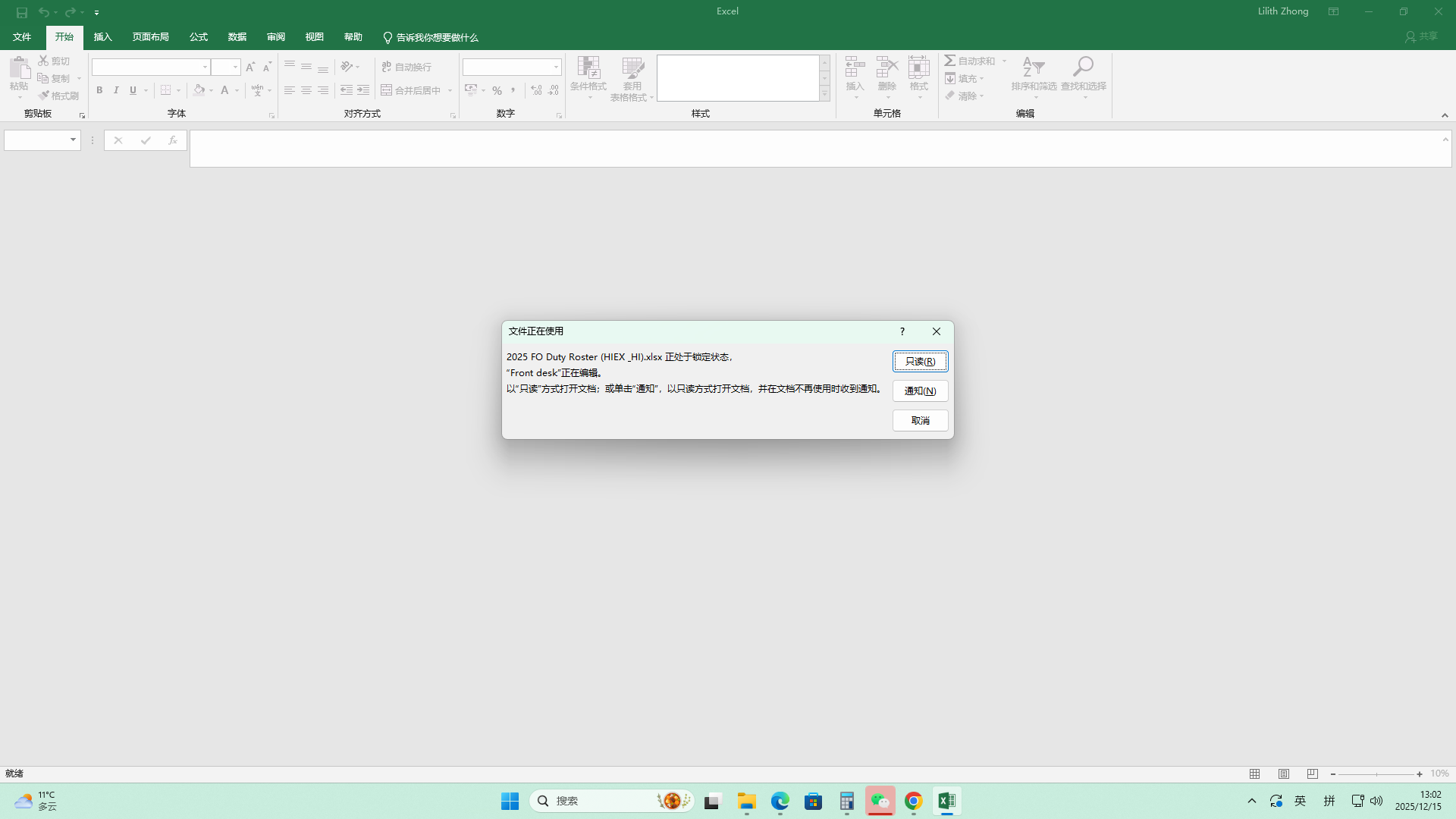This screenshot has width=1456, height=819.
Task: Expand the Name Box dropdown arrow
Action: point(73,140)
